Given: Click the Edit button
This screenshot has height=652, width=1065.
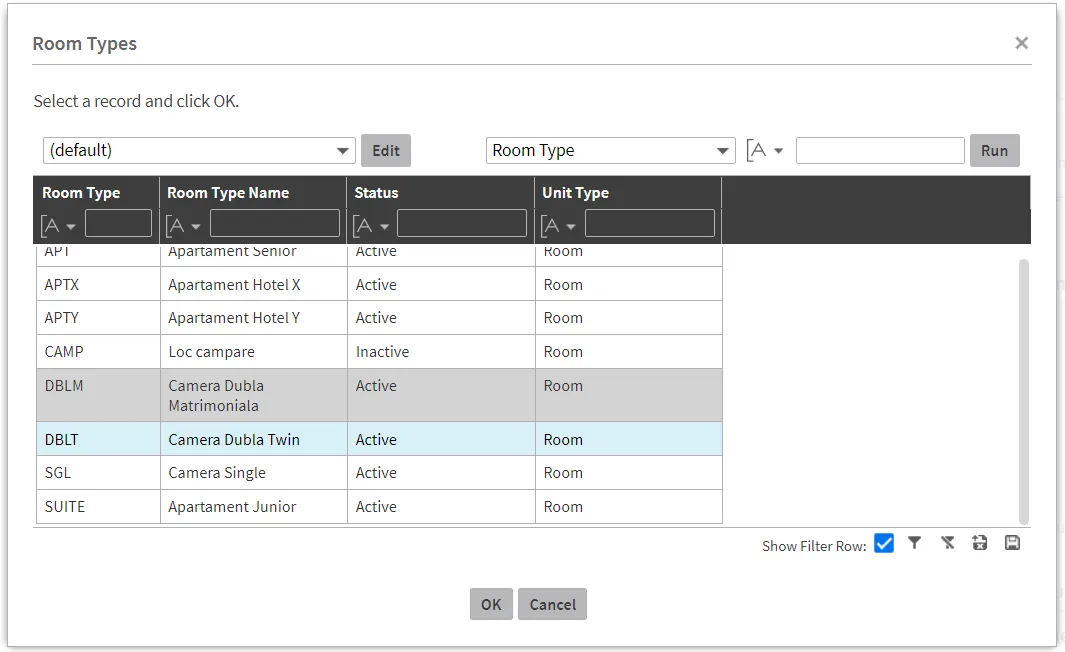Looking at the screenshot, I should [x=386, y=150].
